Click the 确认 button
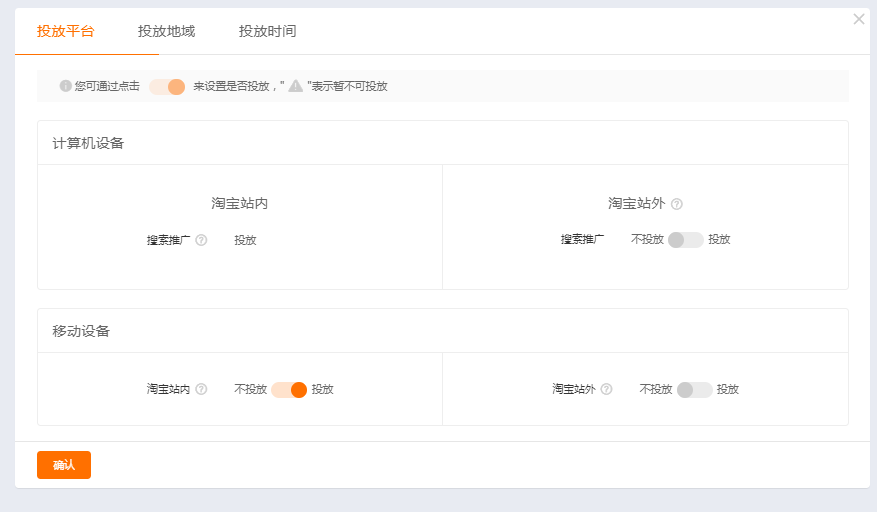877x512 pixels. (x=64, y=465)
